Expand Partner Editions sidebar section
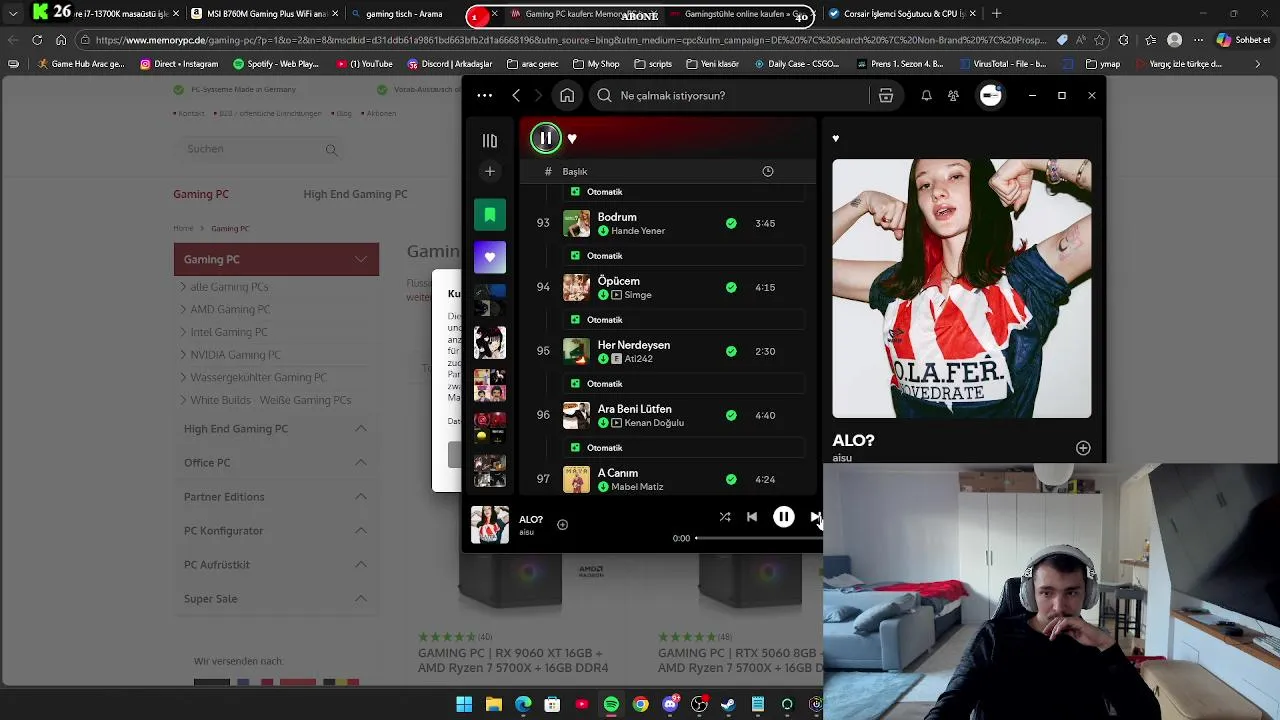The height and width of the screenshot is (720, 1280). tap(276, 497)
